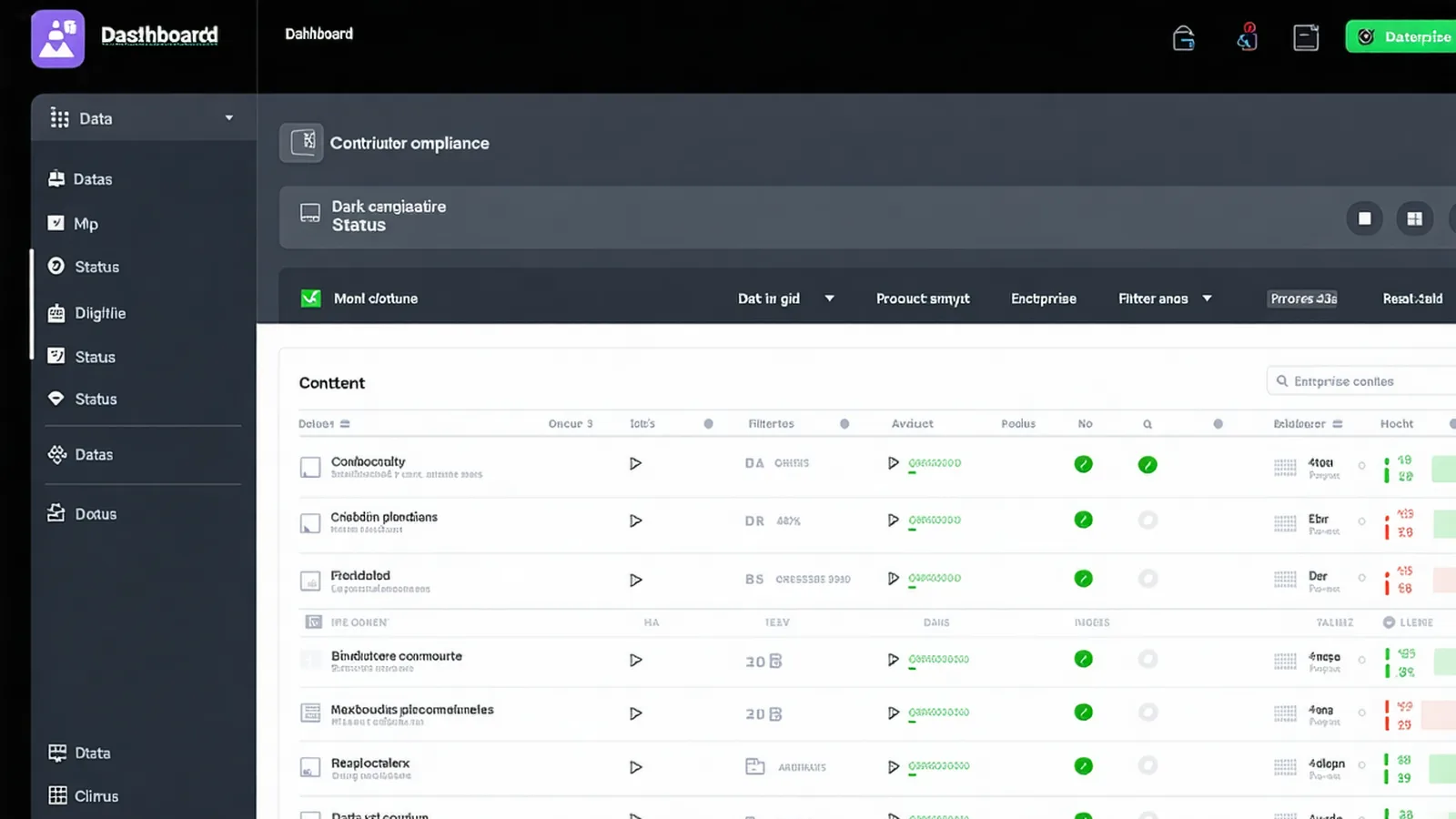Image resolution: width=1456 pixels, height=819 pixels.
Task: Toggle checkbox for Mexboudits plecomalunetes row
Action: (x=310, y=713)
